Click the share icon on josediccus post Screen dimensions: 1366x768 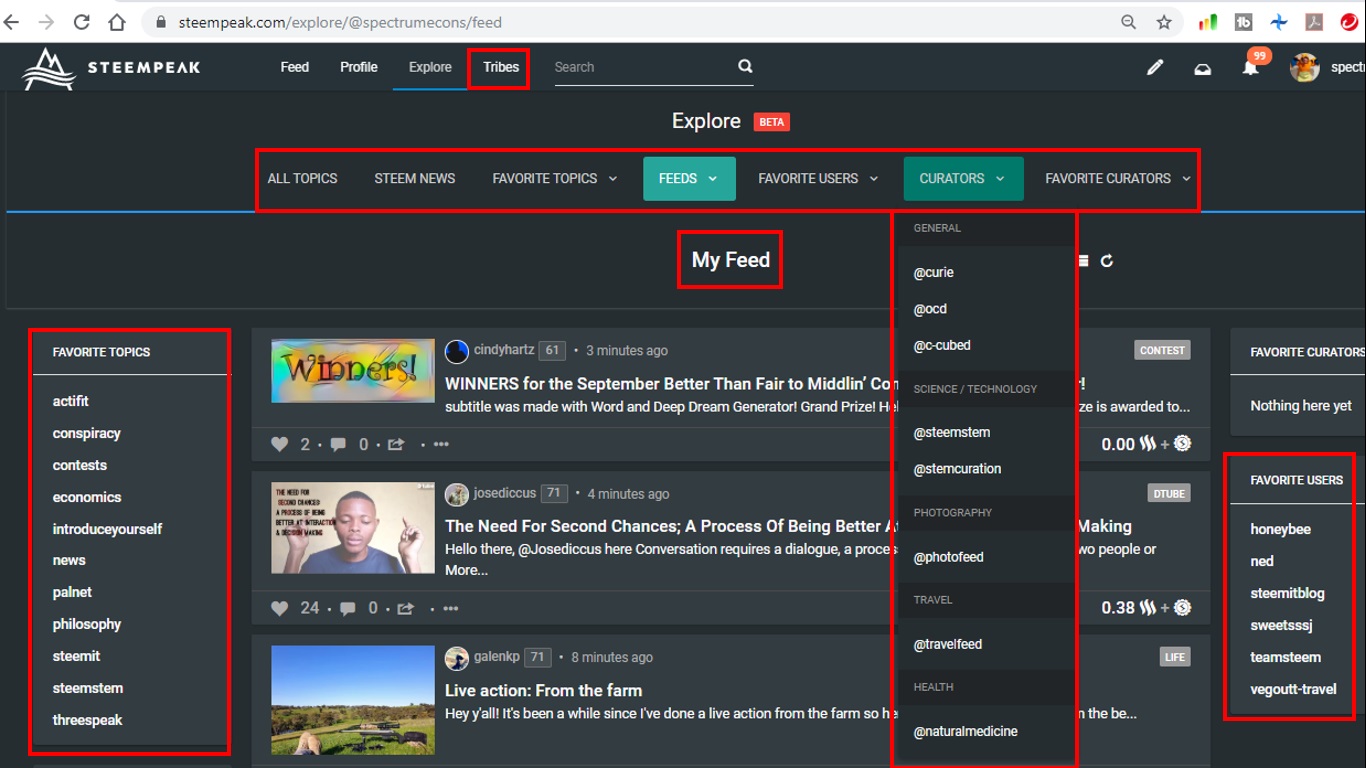pyautogui.click(x=405, y=608)
